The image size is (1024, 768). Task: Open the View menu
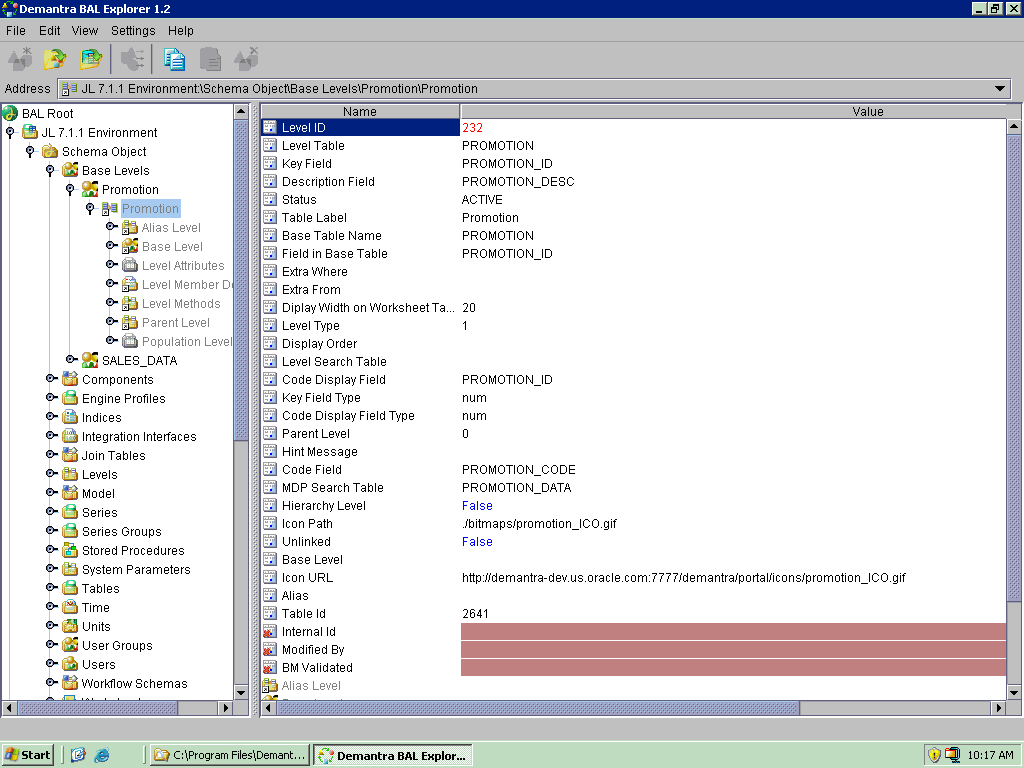[x=85, y=31]
